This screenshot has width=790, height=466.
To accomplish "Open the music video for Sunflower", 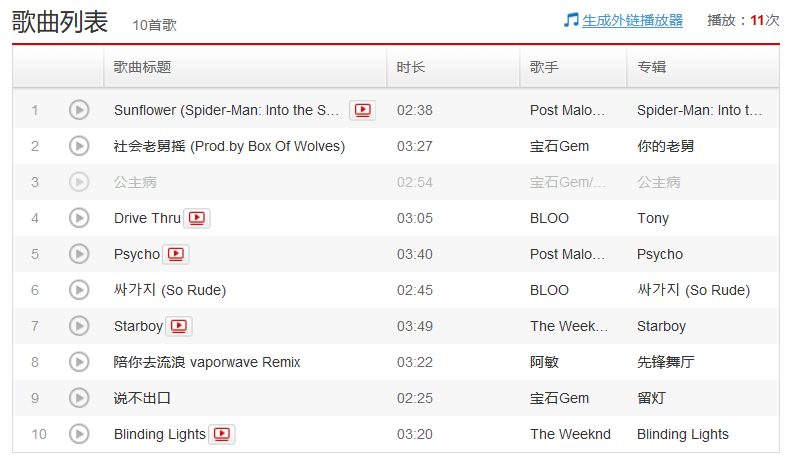I will click(362, 110).
